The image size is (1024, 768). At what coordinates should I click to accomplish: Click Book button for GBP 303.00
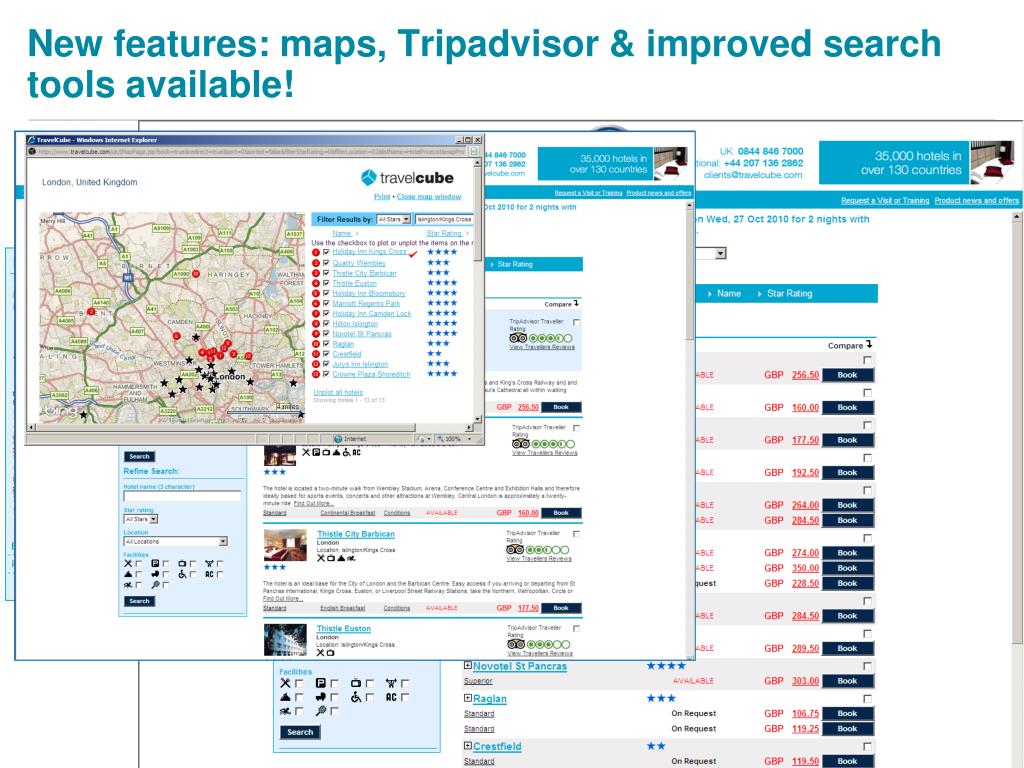tap(847, 680)
